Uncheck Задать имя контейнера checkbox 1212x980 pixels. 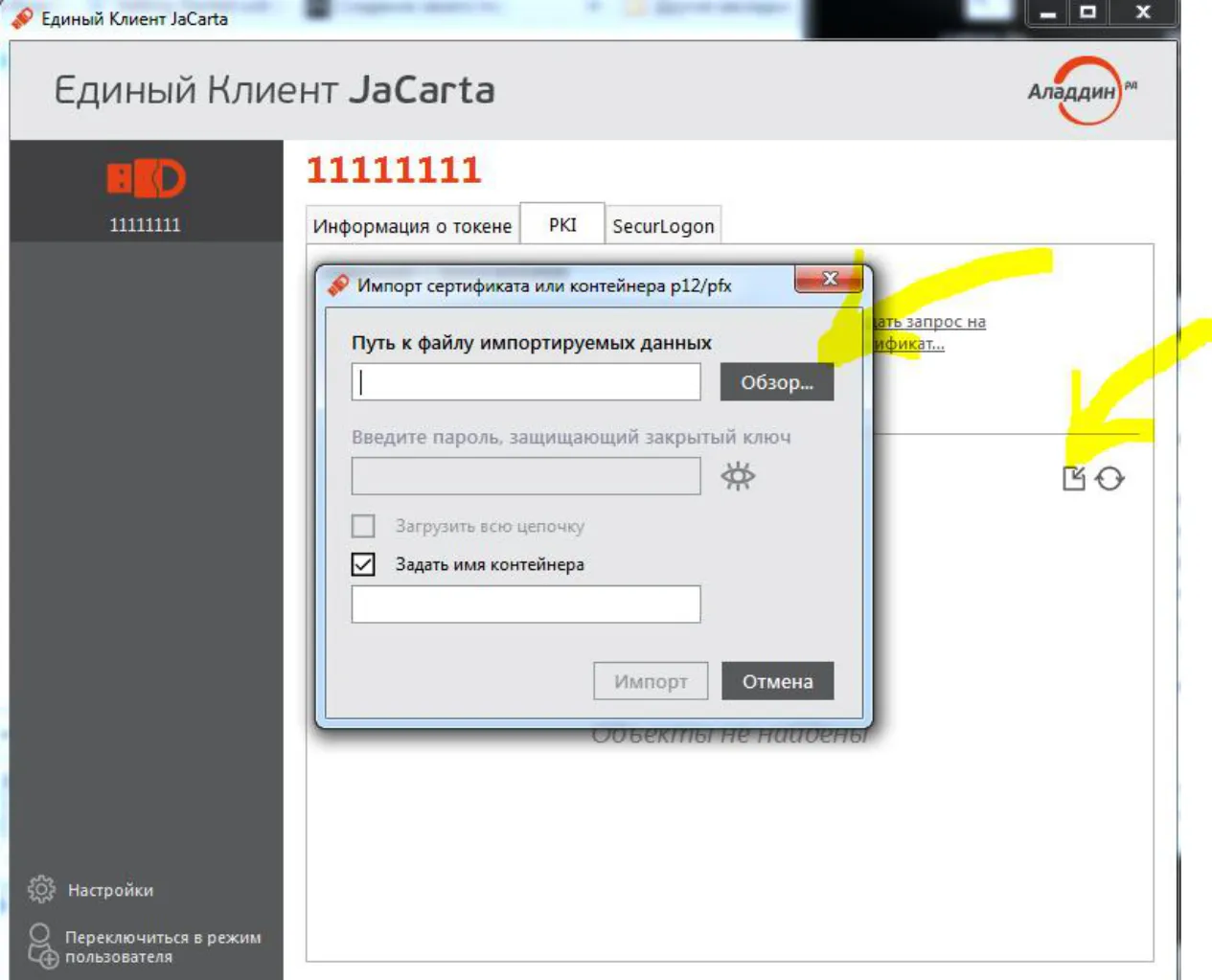363,564
